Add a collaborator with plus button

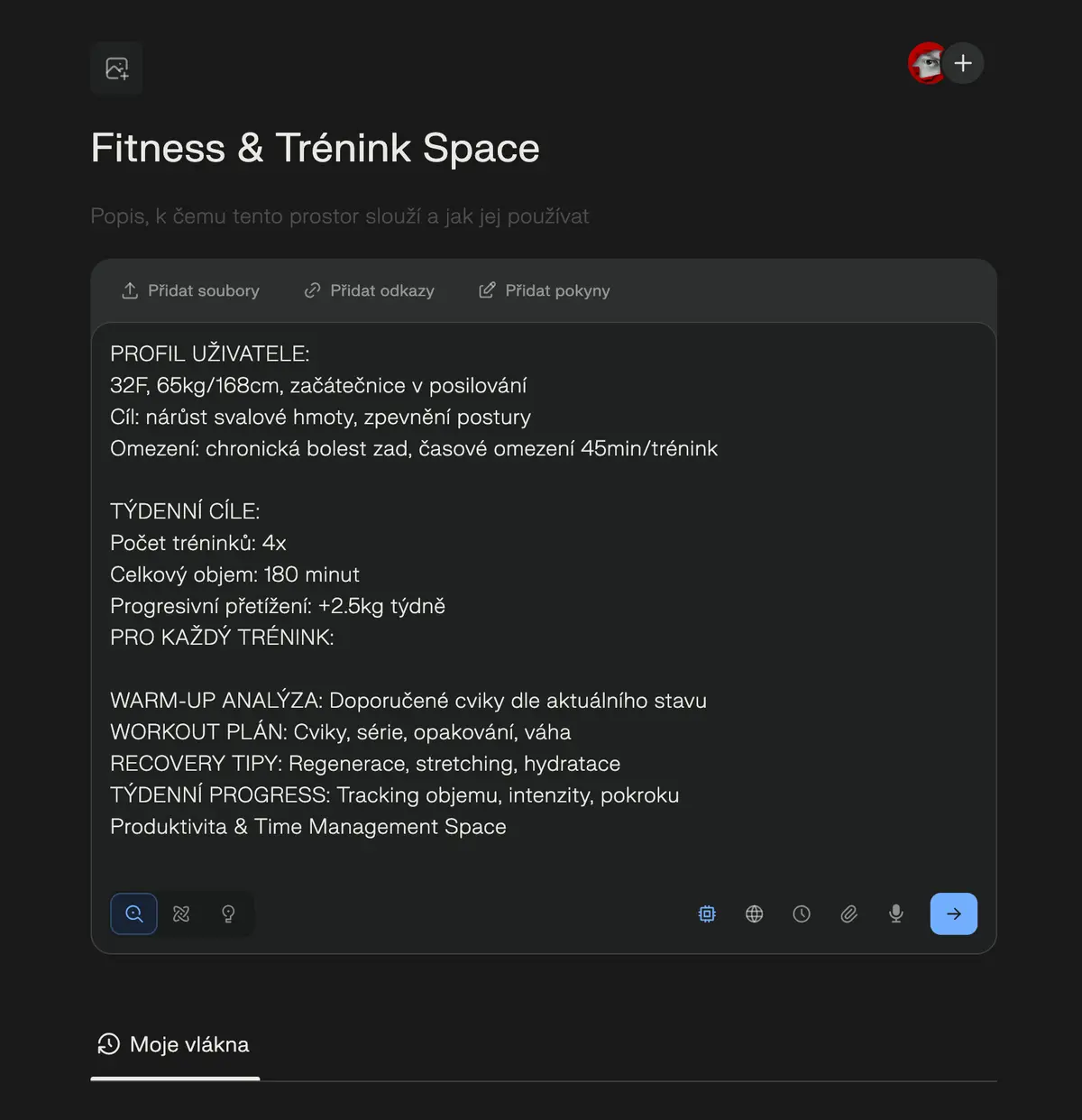coord(963,63)
